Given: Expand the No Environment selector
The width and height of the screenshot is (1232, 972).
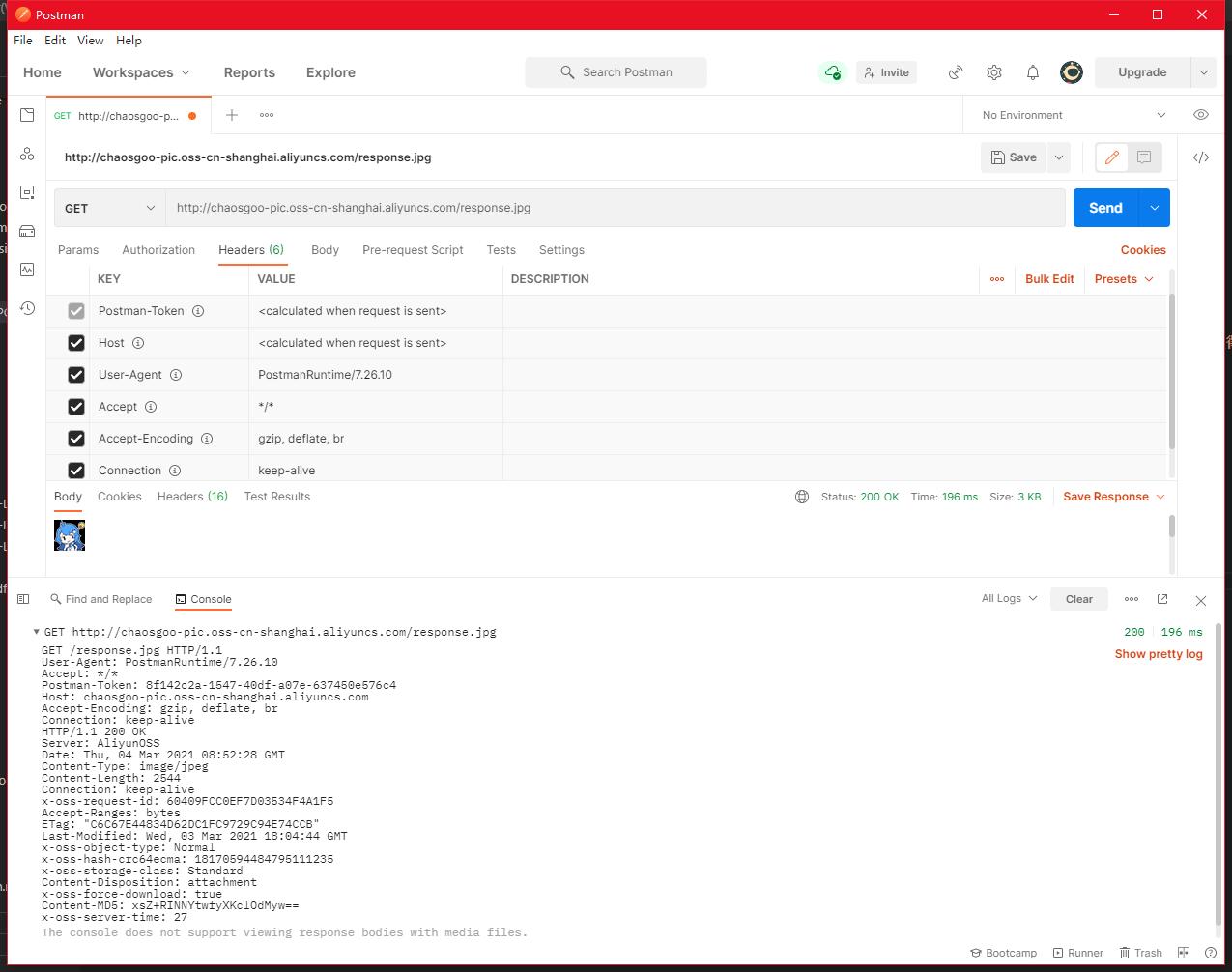Looking at the screenshot, I should 1073,115.
